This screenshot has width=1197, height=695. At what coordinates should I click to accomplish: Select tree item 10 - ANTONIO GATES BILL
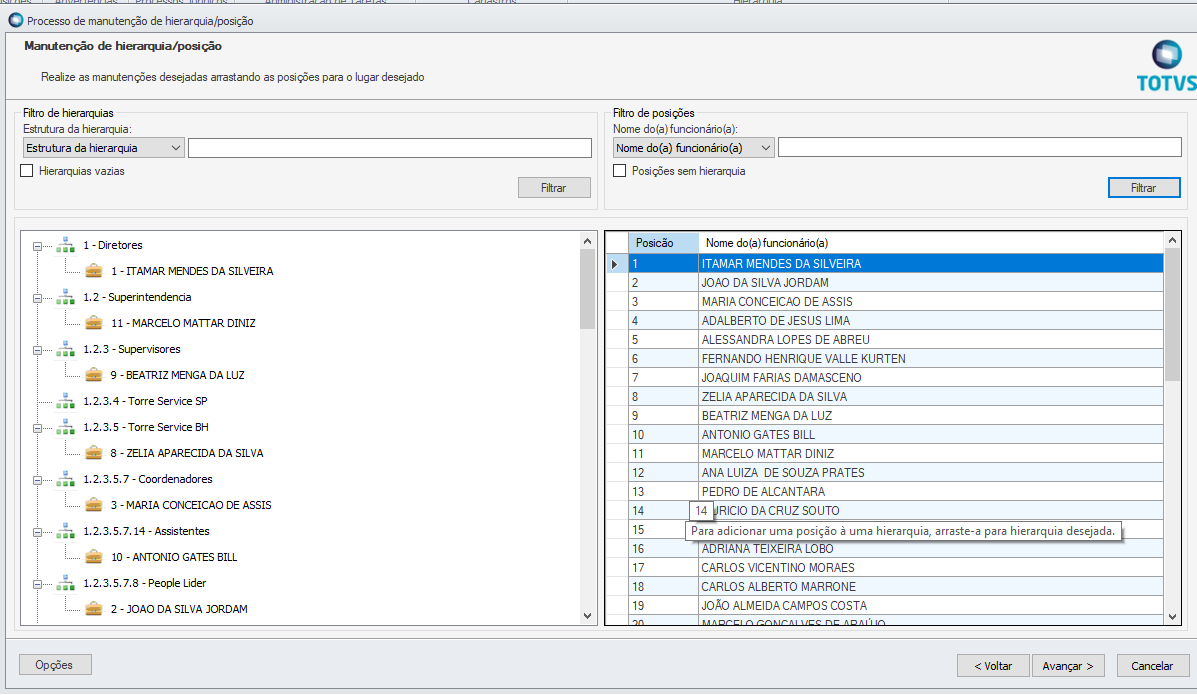[x=174, y=558]
